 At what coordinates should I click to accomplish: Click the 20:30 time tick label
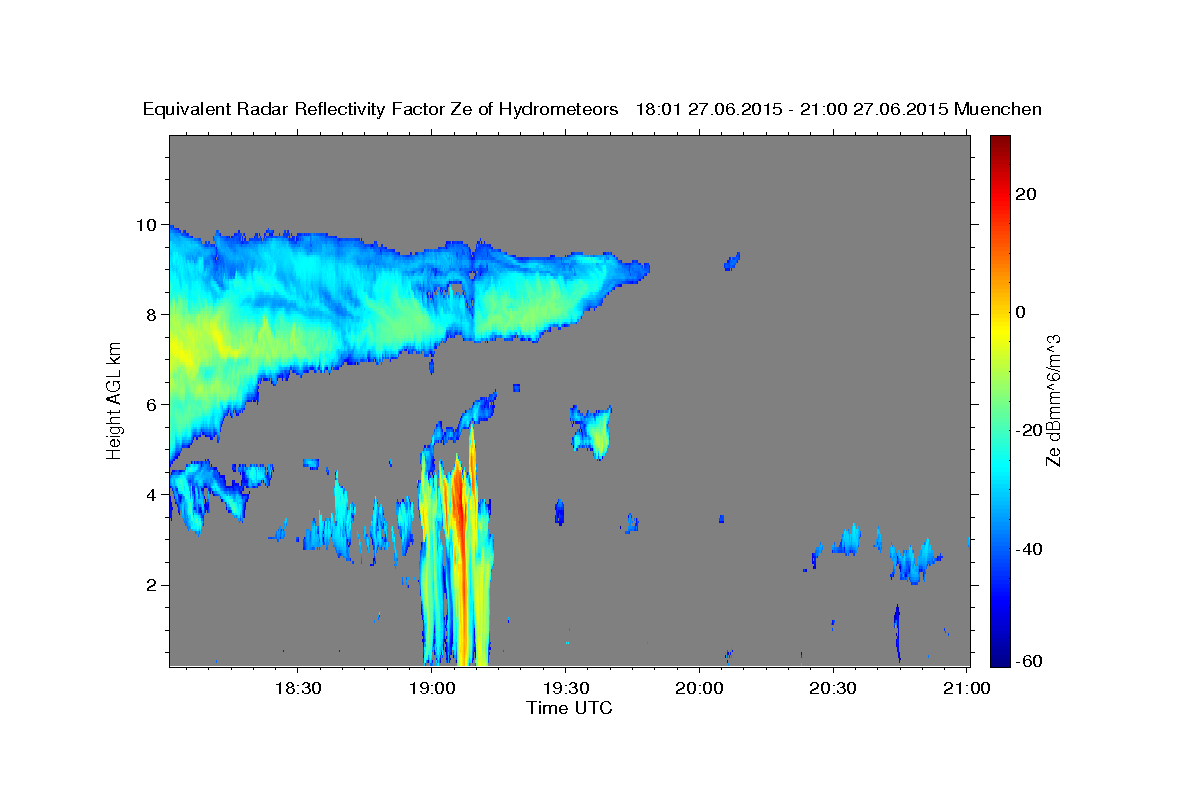(833, 688)
